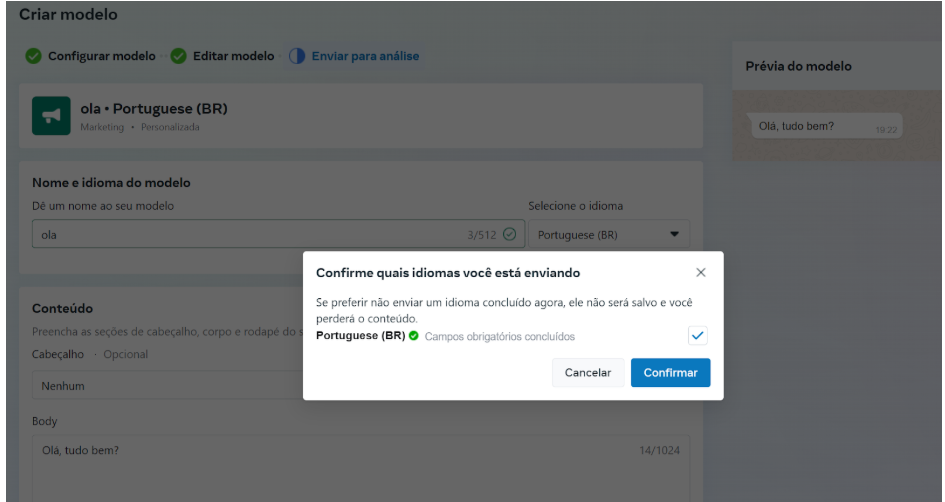
Task: Switch to the Editar modelo step label
Action: 233,56
